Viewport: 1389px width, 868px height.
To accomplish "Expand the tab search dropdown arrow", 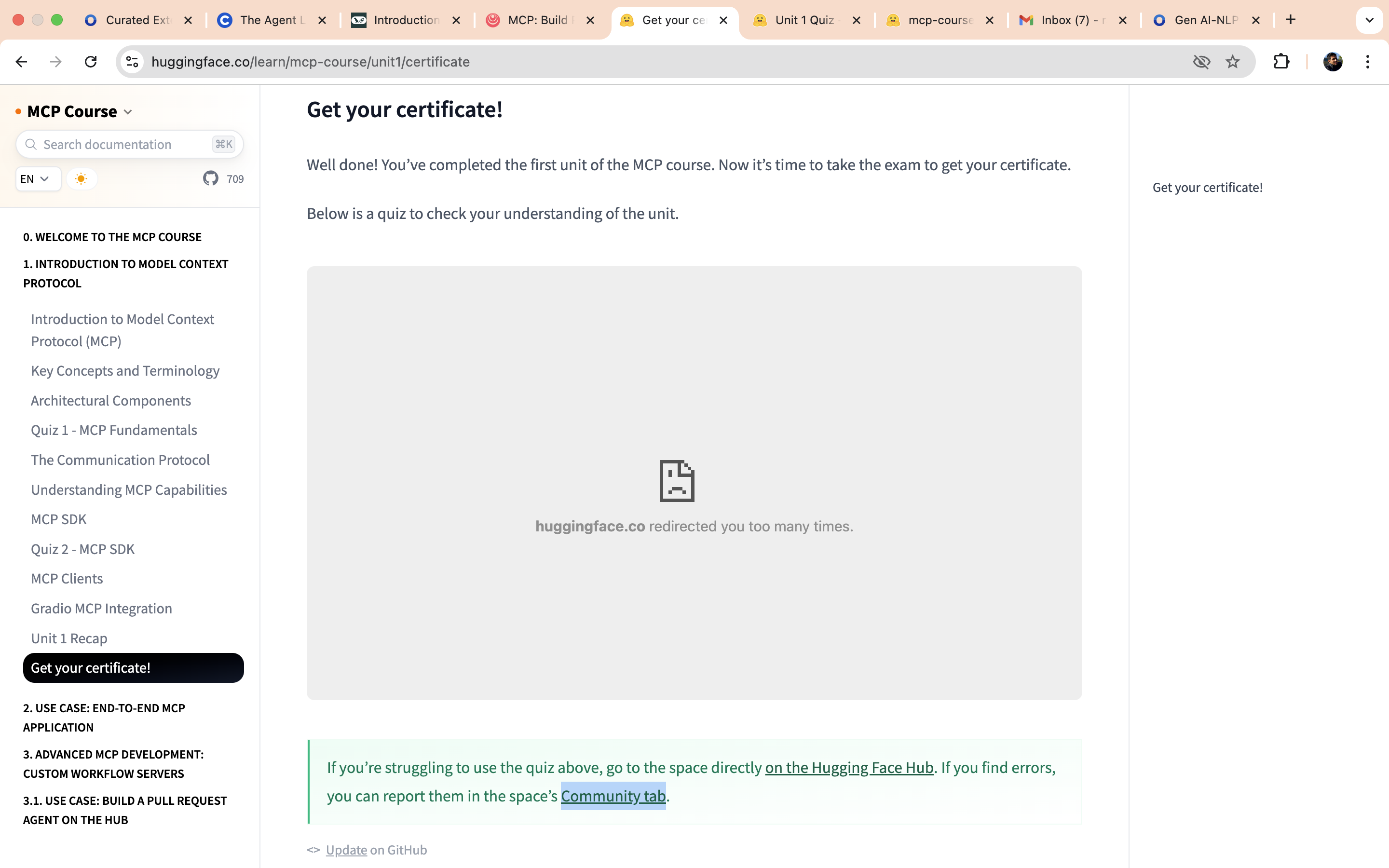I will click(1369, 20).
